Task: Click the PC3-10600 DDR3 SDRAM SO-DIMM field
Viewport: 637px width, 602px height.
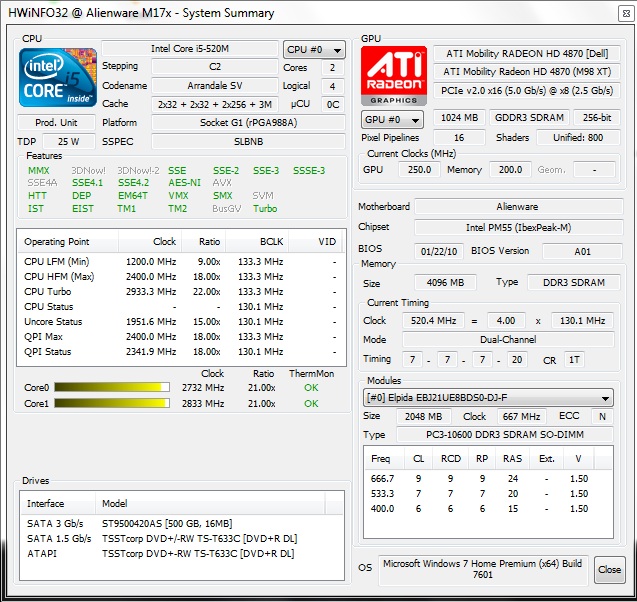Action: tap(505, 435)
